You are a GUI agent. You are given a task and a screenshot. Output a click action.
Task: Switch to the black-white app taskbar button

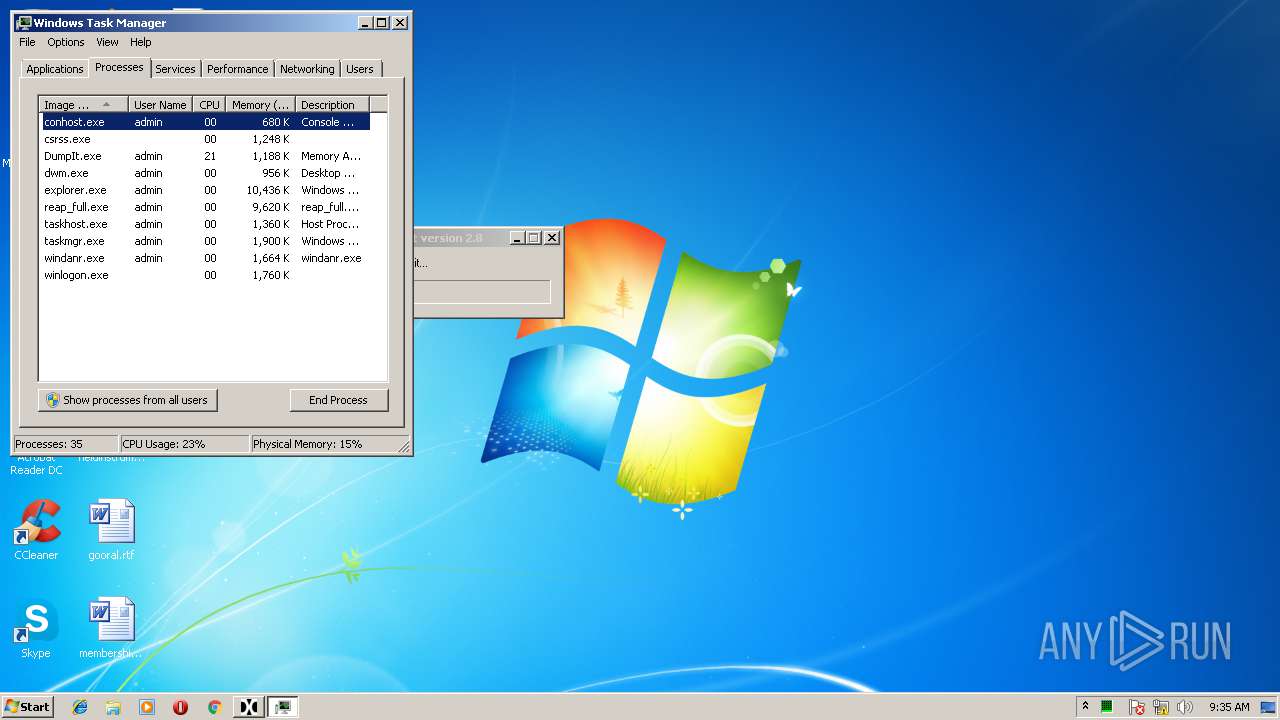(x=249, y=707)
